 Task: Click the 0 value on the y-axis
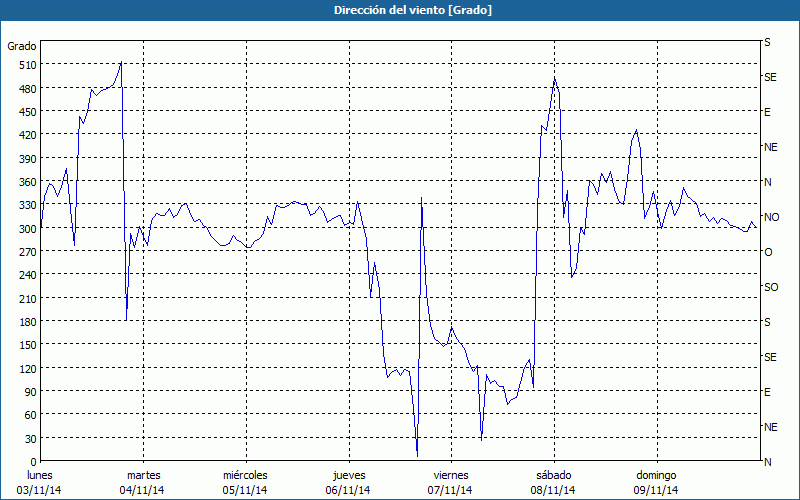[32, 462]
